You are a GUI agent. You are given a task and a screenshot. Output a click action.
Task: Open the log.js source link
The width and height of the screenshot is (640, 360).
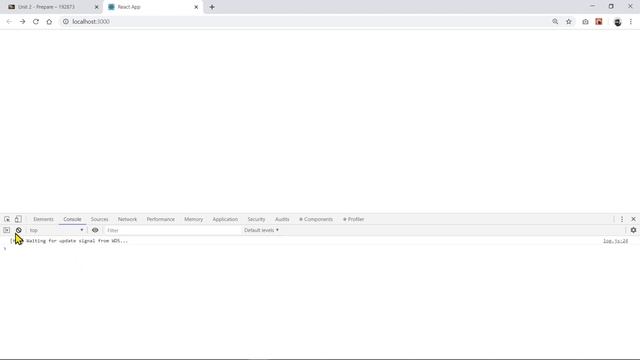click(x=616, y=241)
